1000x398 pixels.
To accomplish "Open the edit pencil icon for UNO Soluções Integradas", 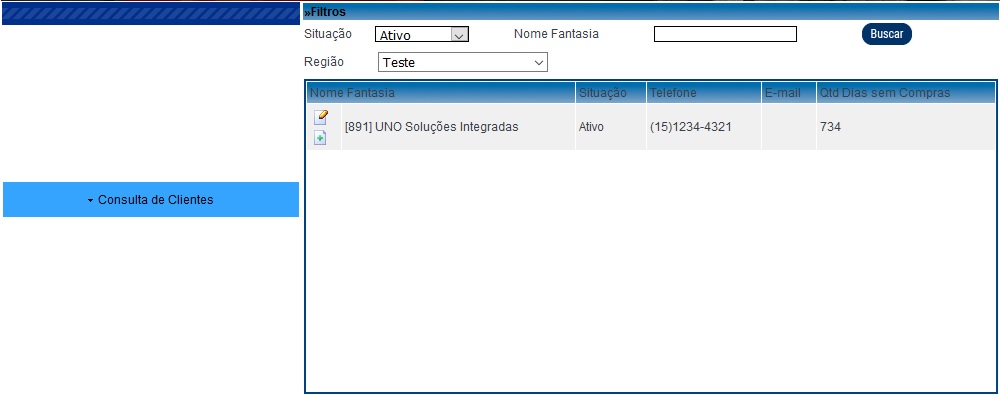I will [321, 117].
